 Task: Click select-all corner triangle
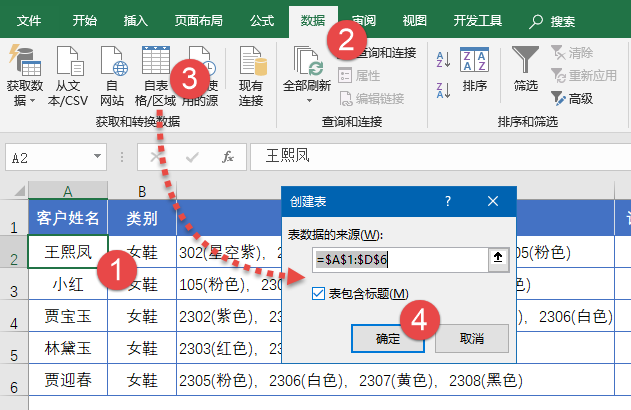tap(19, 190)
